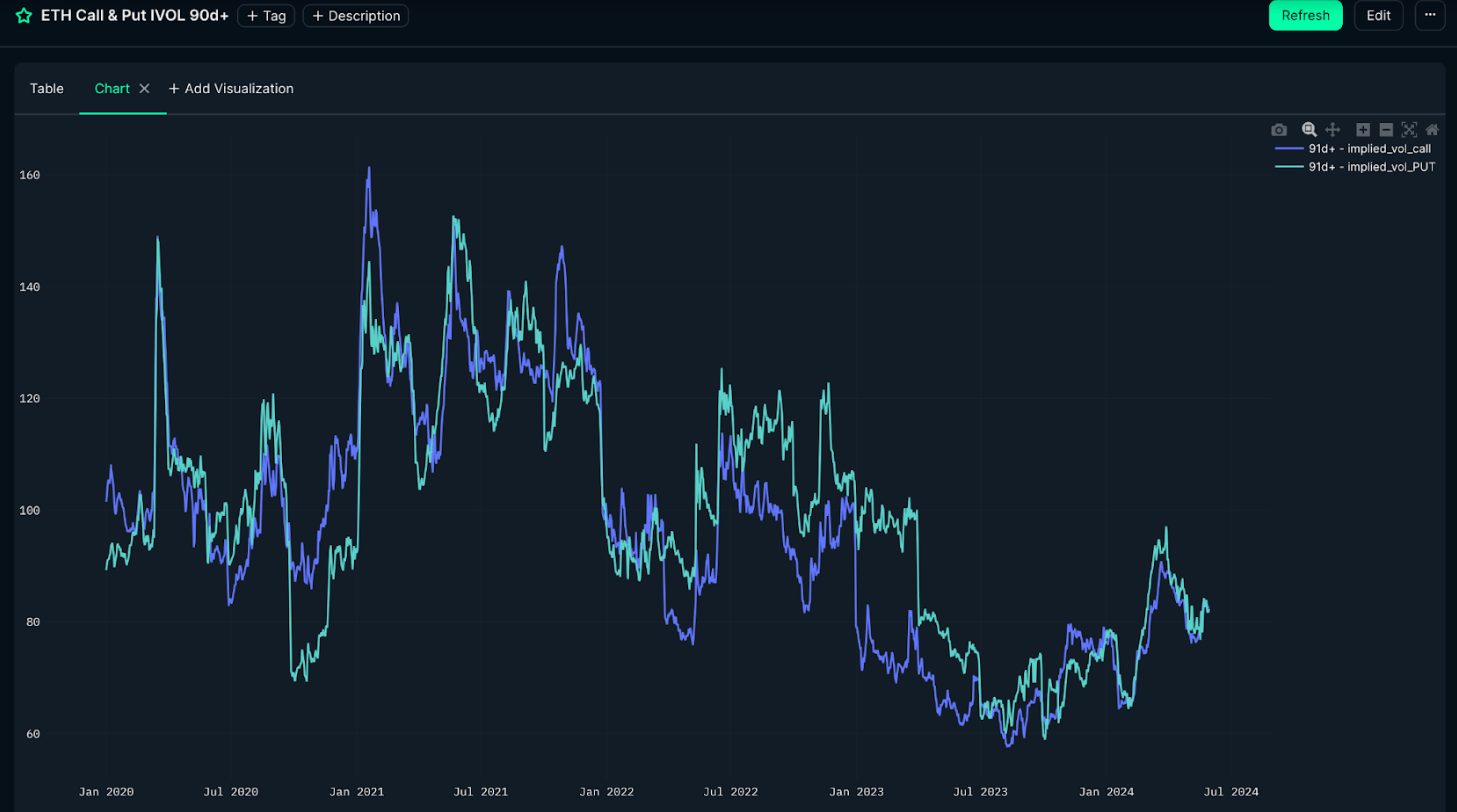Click the Jan 2020 x-axis label
The height and width of the screenshot is (812, 1457).
pyautogui.click(x=106, y=791)
